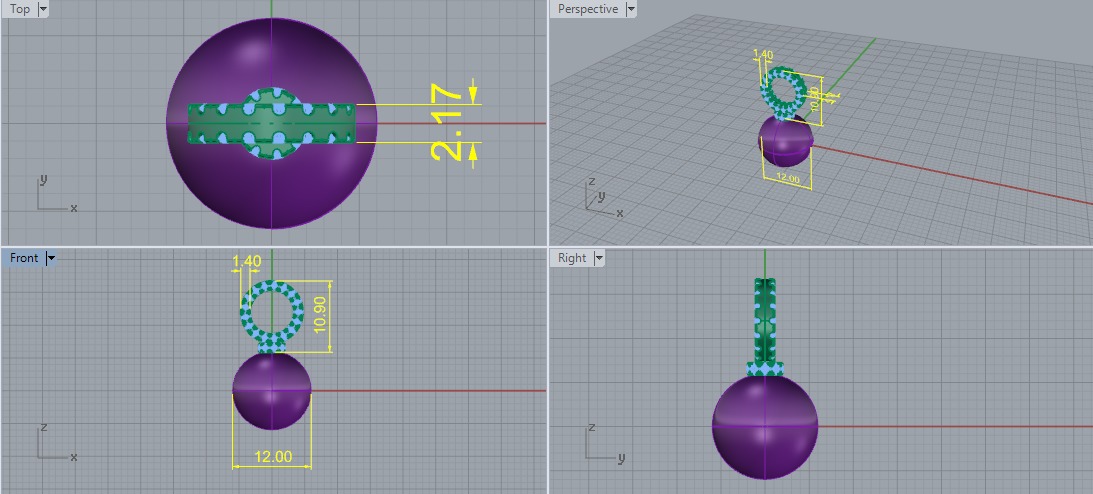Screen dimensions: 1093x494
Task: Select the 1.40 dimension in Front view
Action: [x=246, y=261]
